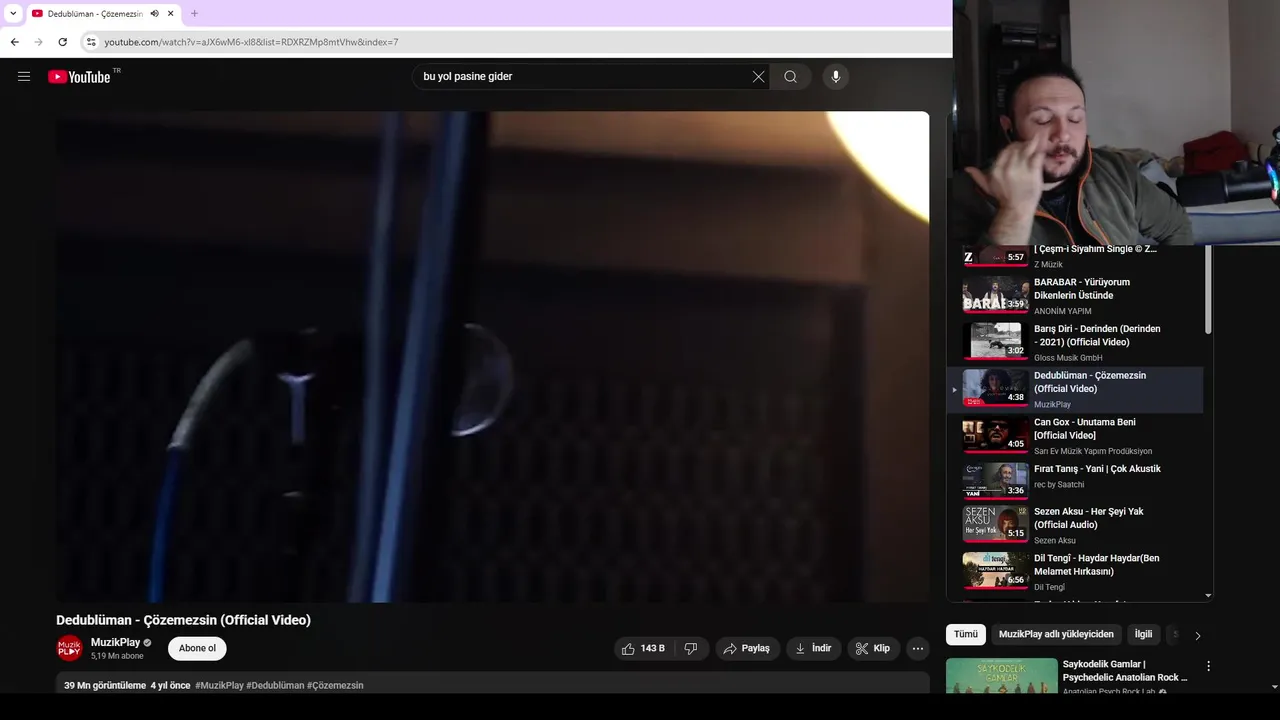This screenshot has height=720, width=1280.
Task: Mute the tab via the speaker icon
Action: (155, 13)
